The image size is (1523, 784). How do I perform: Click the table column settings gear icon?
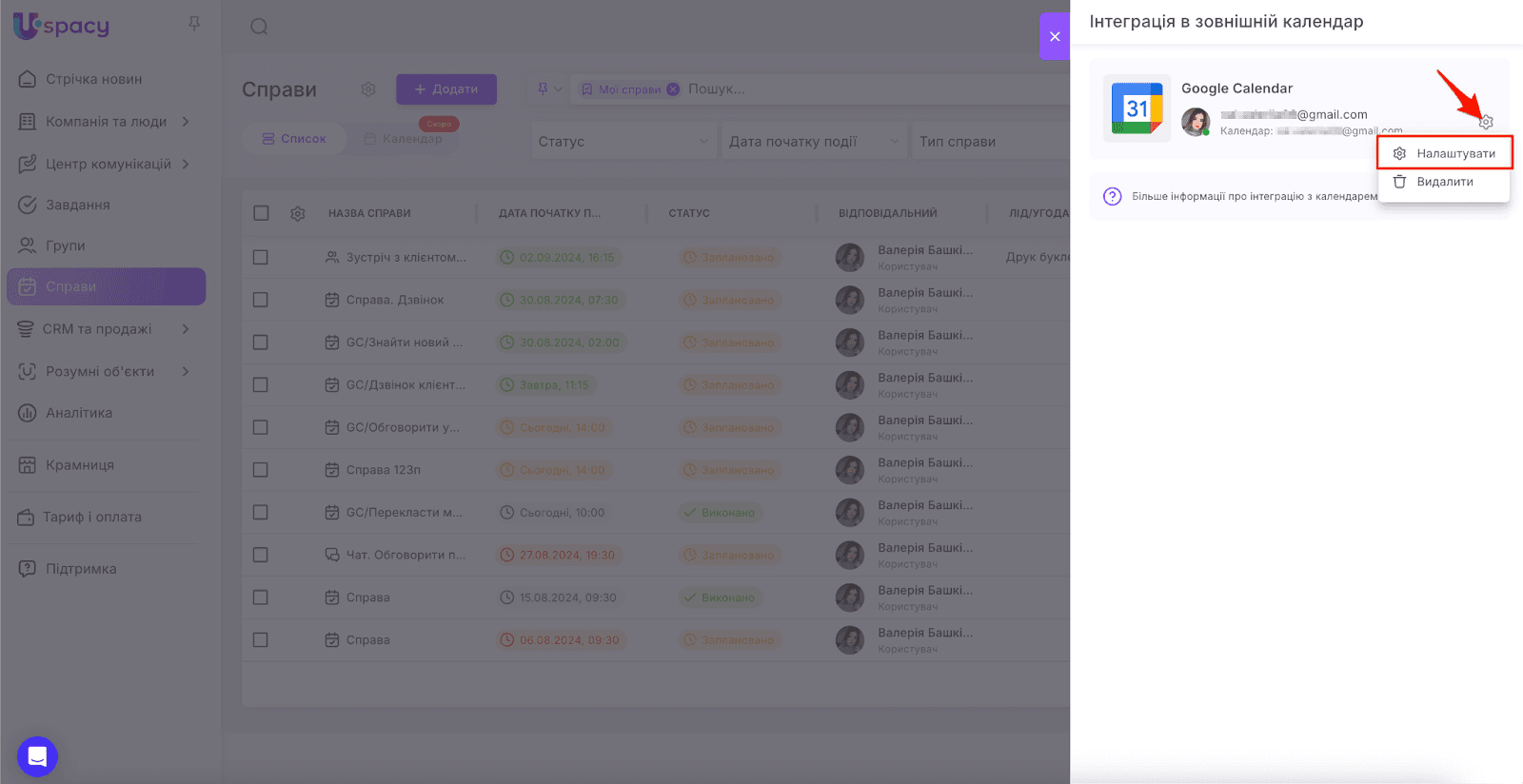pos(298,213)
